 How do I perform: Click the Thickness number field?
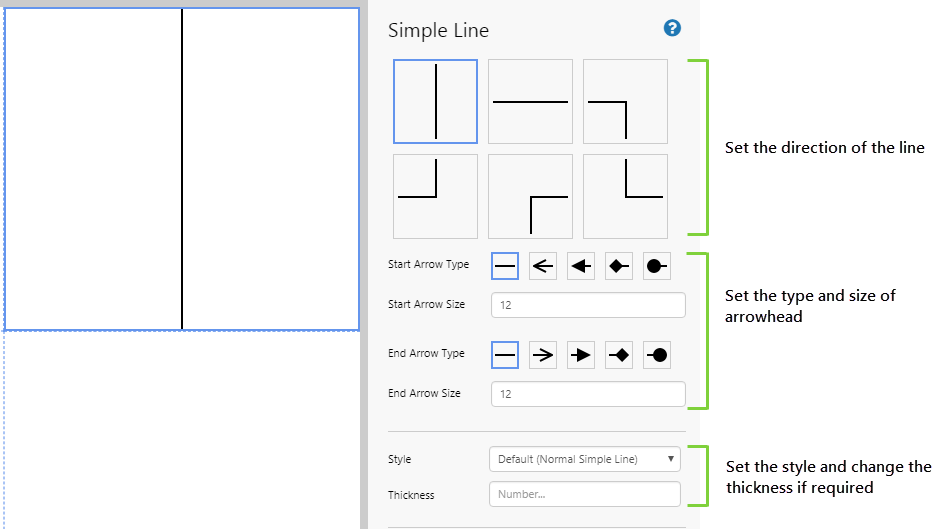(585, 494)
